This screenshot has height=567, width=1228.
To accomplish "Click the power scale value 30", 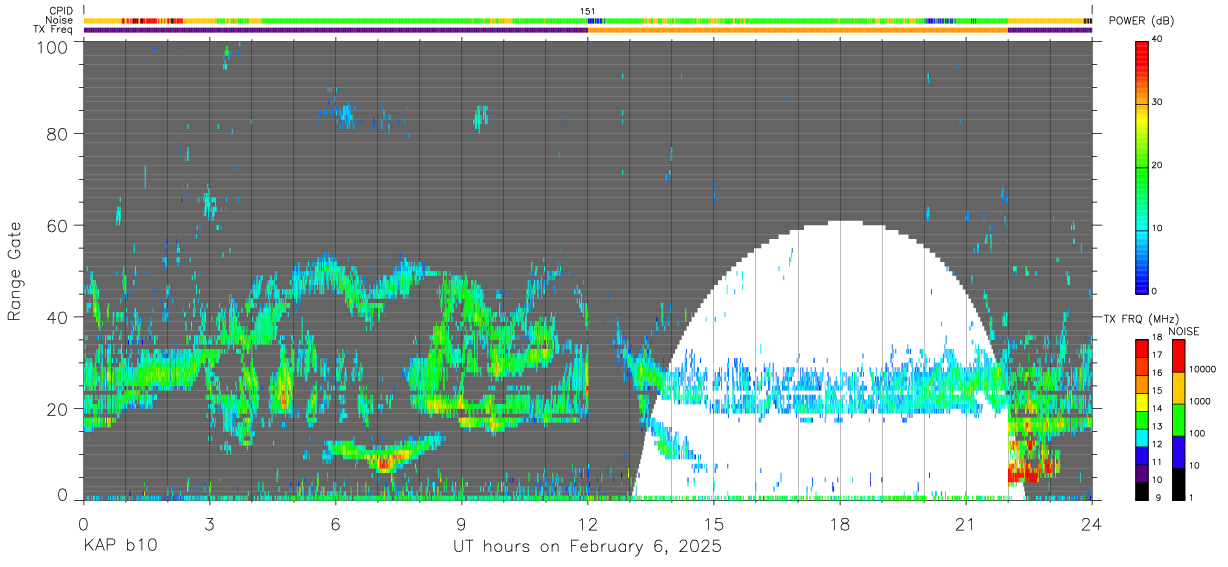I will point(1158,102).
